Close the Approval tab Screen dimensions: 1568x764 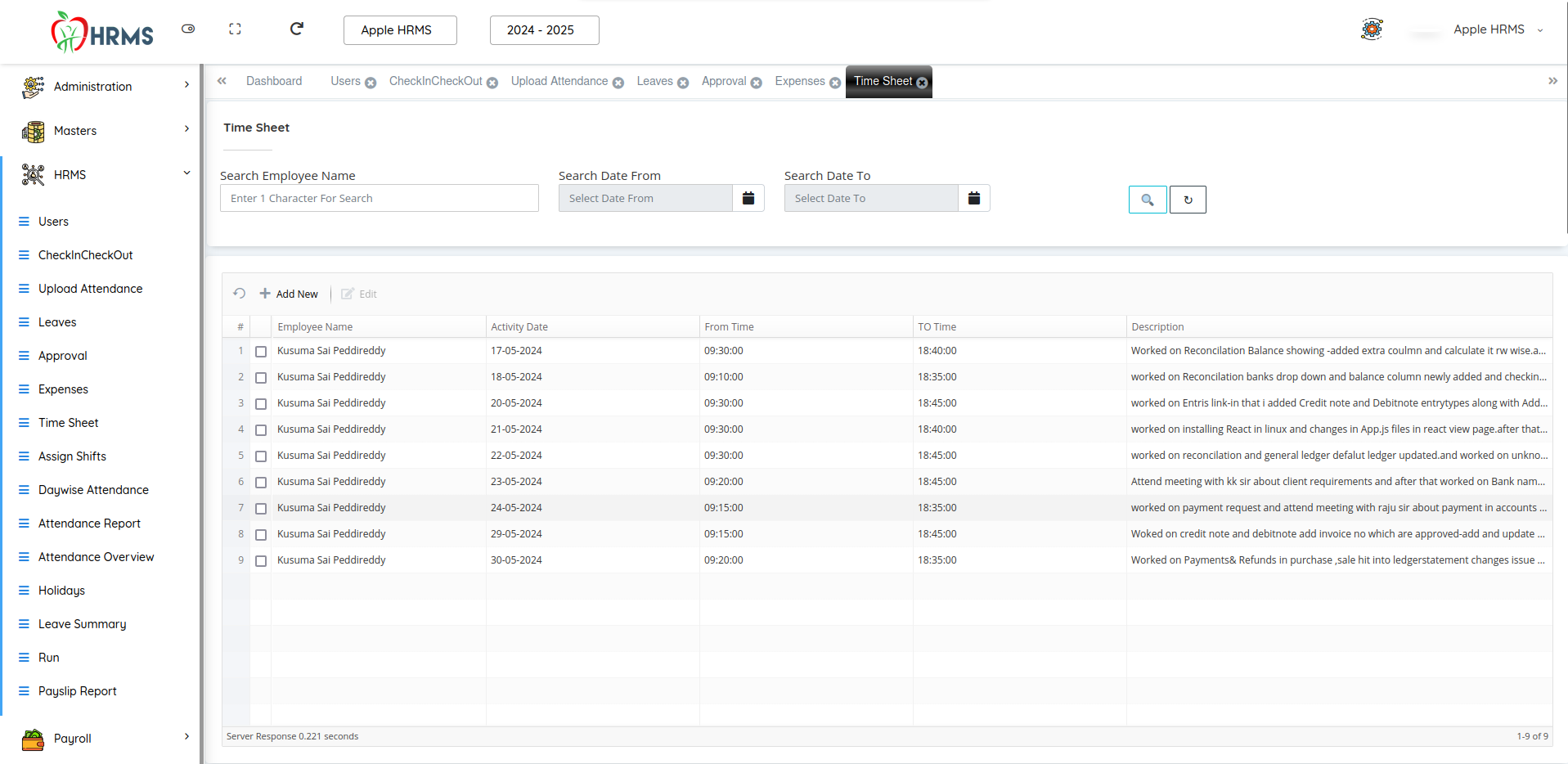click(x=757, y=83)
